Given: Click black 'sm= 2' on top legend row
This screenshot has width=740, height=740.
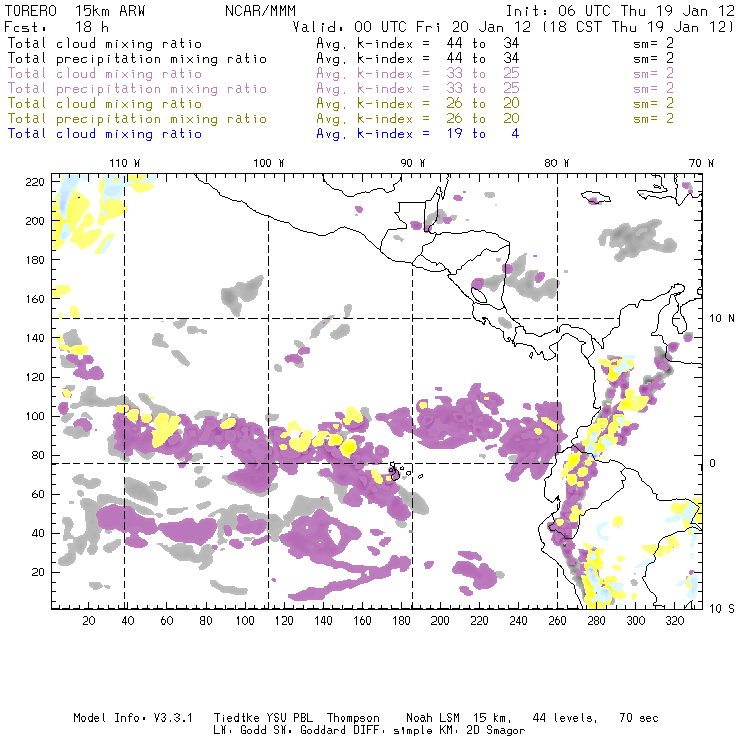Looking at the screenshot, I should [x=654, y=43].
